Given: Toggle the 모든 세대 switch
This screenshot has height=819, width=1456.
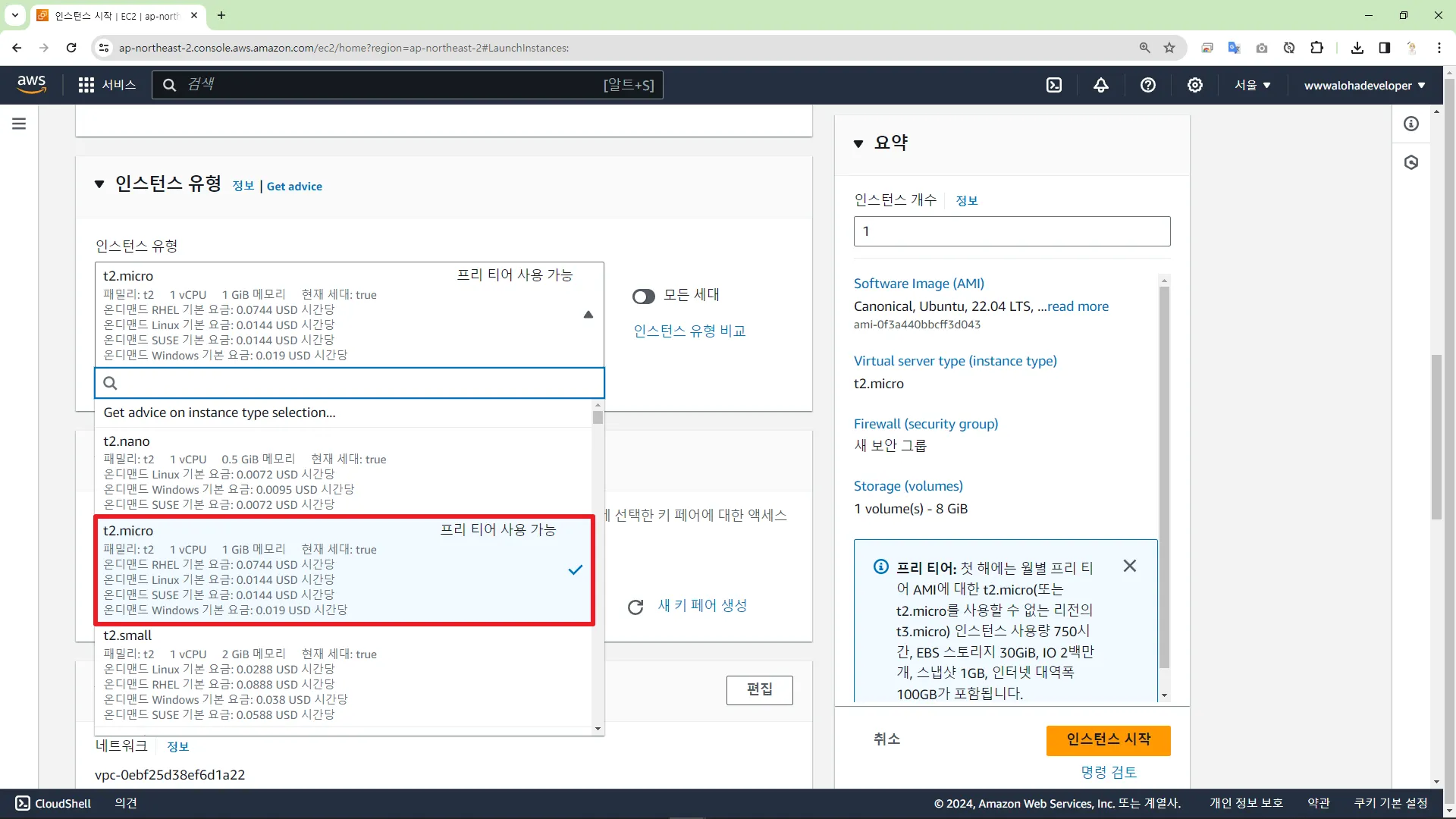Looking at the screenshot, I should [644, 297].
